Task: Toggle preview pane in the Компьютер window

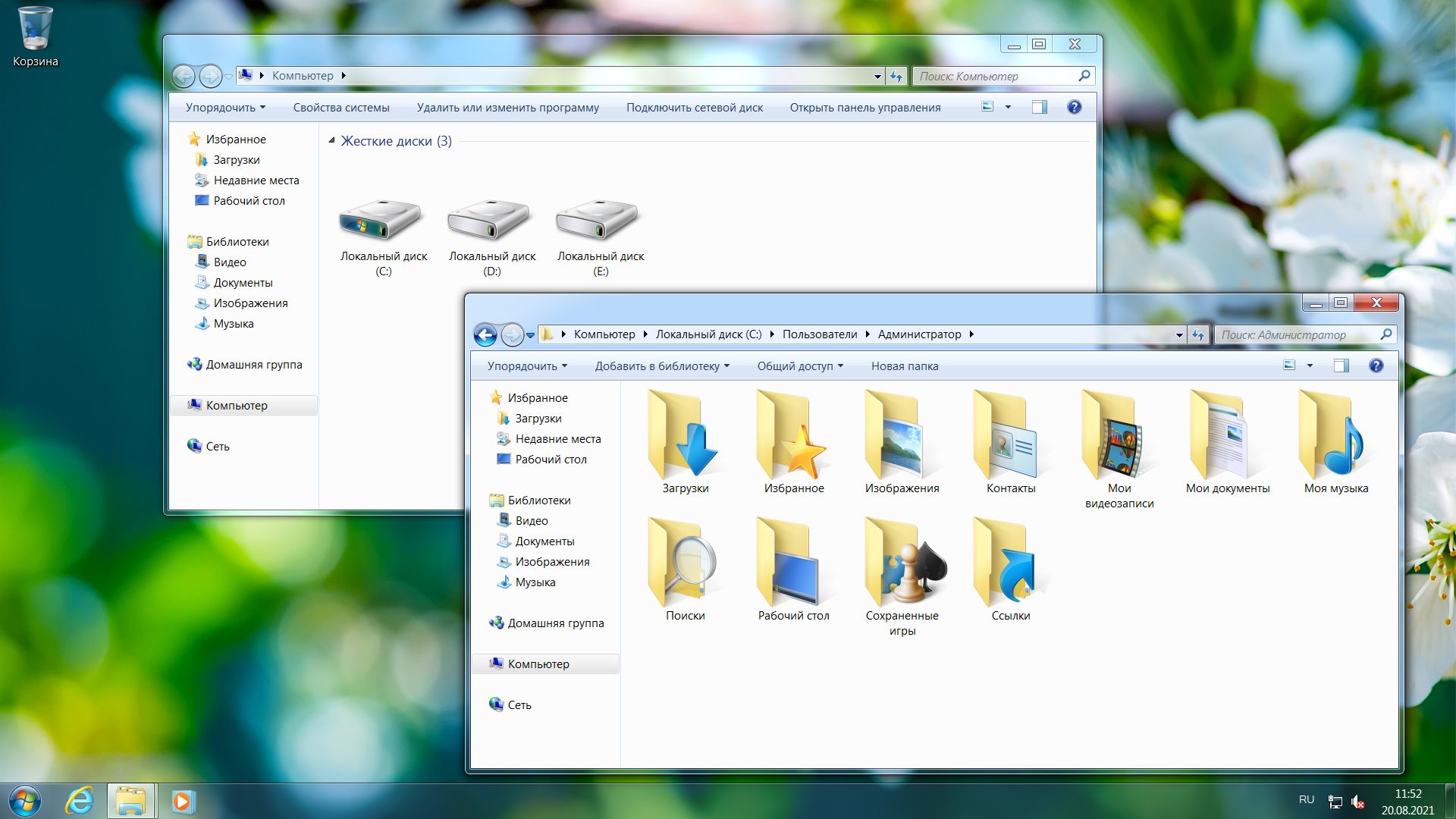Action: pyautogui.click(x=1039, y=108)
